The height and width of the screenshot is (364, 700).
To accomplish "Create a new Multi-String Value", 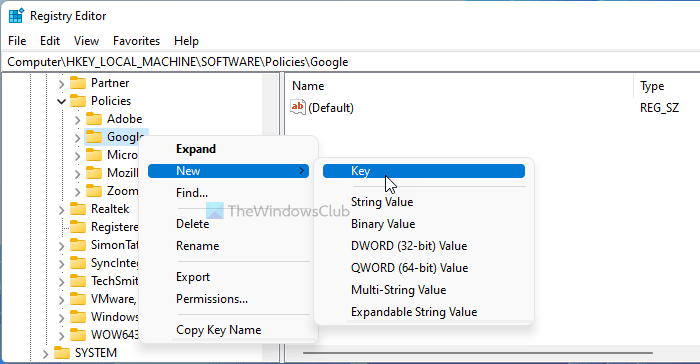I will pyautogui.click(x=424, y=290).
